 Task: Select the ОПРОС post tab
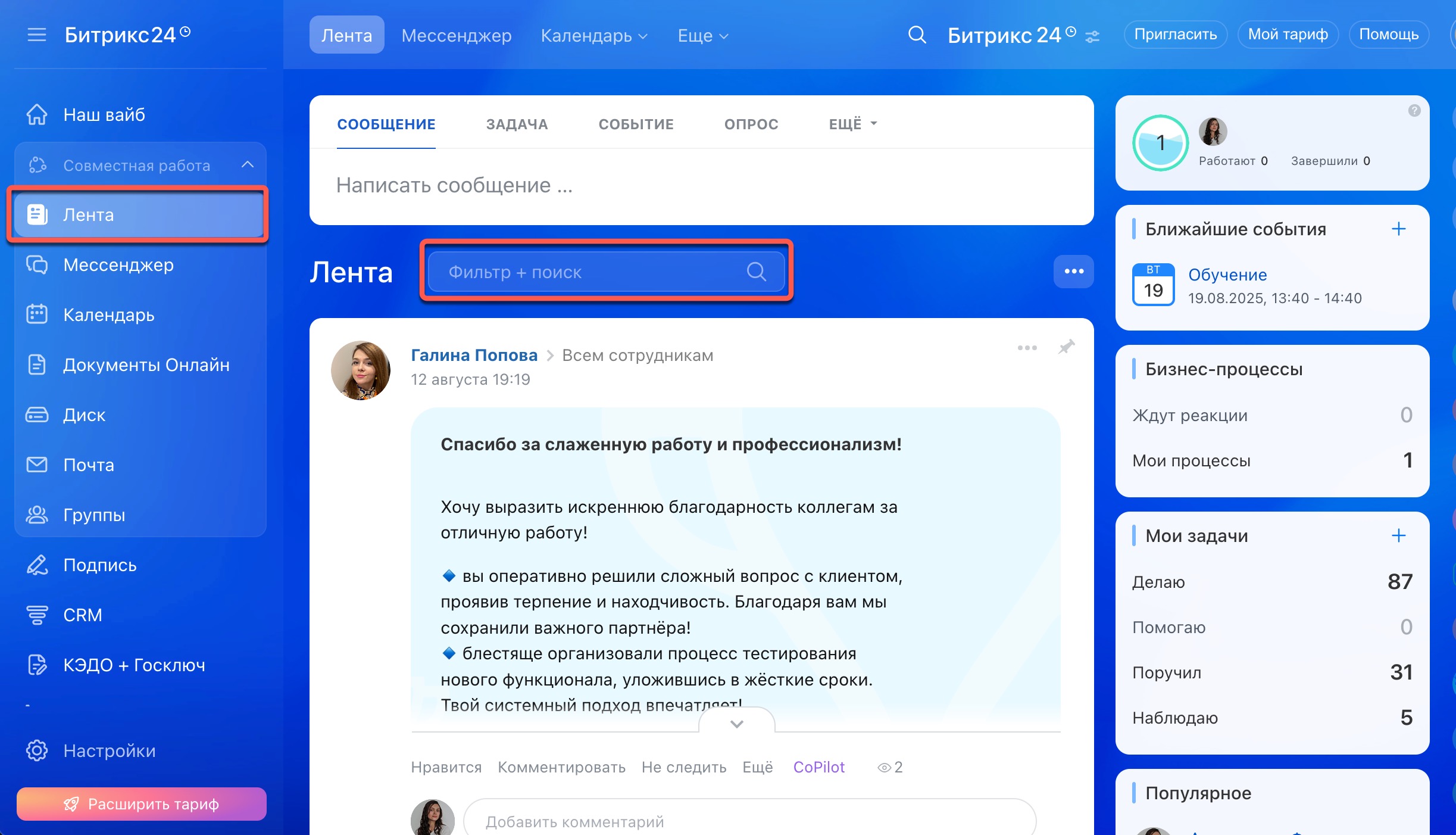tap(751, 124)
